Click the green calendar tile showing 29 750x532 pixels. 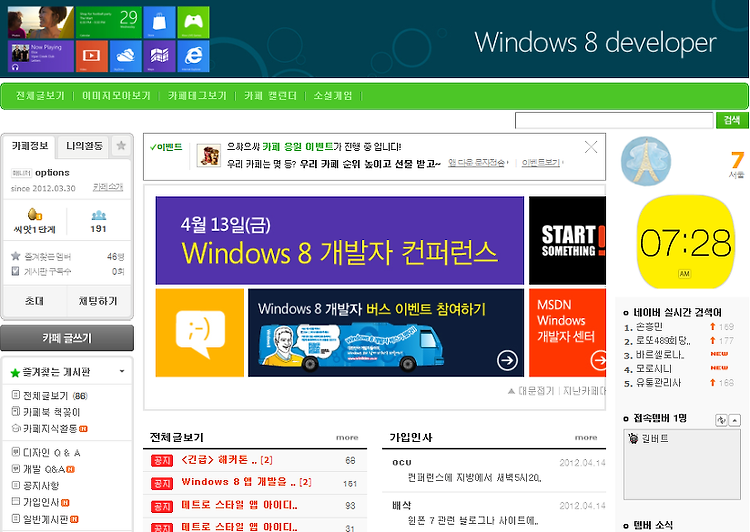(x=109, y=22)
